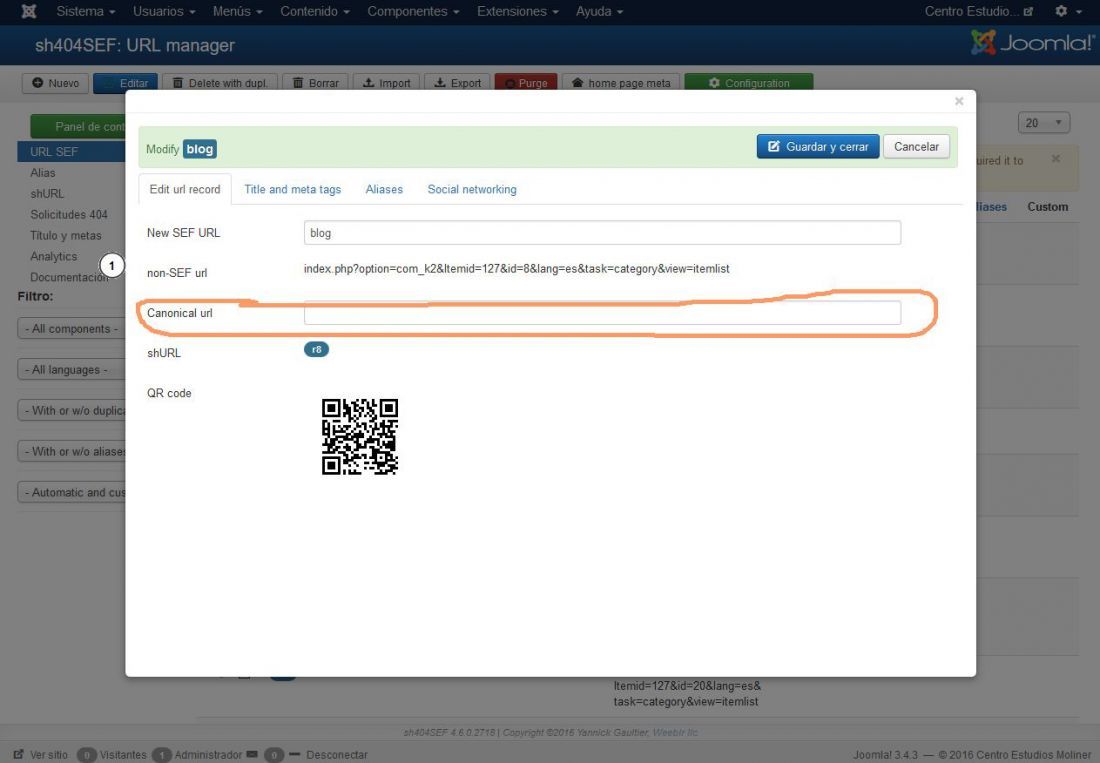Select URL SEF in the sidebar
1100x763 pixels.
pyautogui.click(x=71, y=151)
